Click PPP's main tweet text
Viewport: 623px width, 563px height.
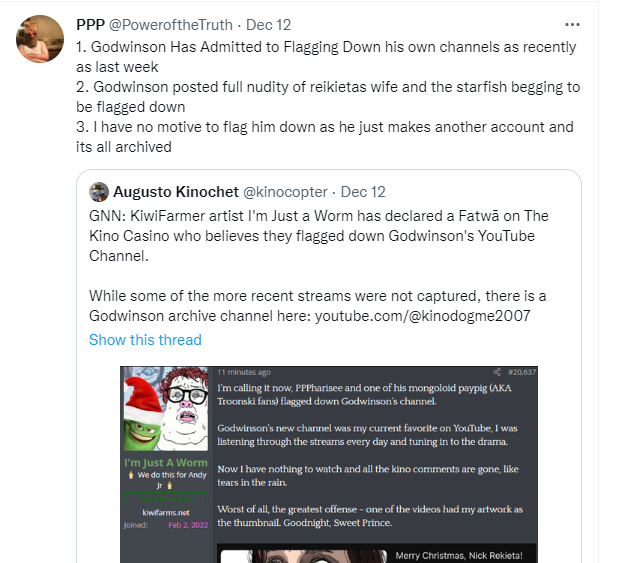tap(328, 97)
